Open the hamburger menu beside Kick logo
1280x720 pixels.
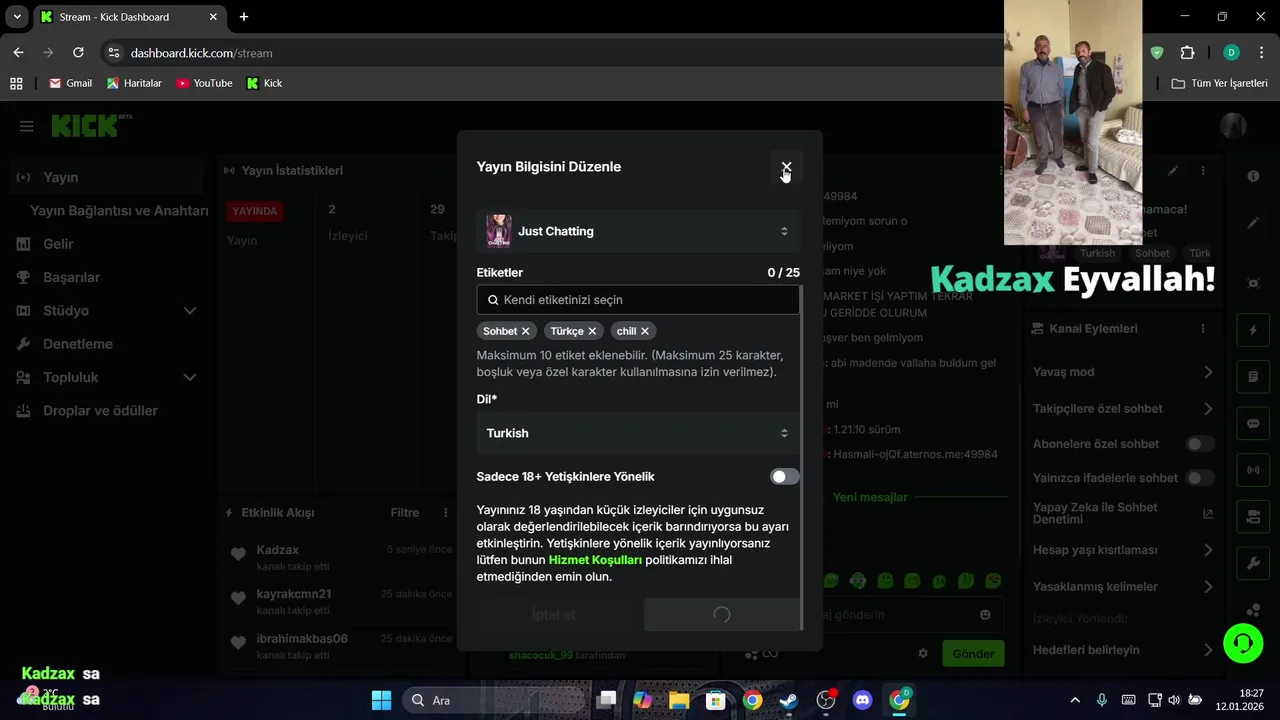click(27, 126)
